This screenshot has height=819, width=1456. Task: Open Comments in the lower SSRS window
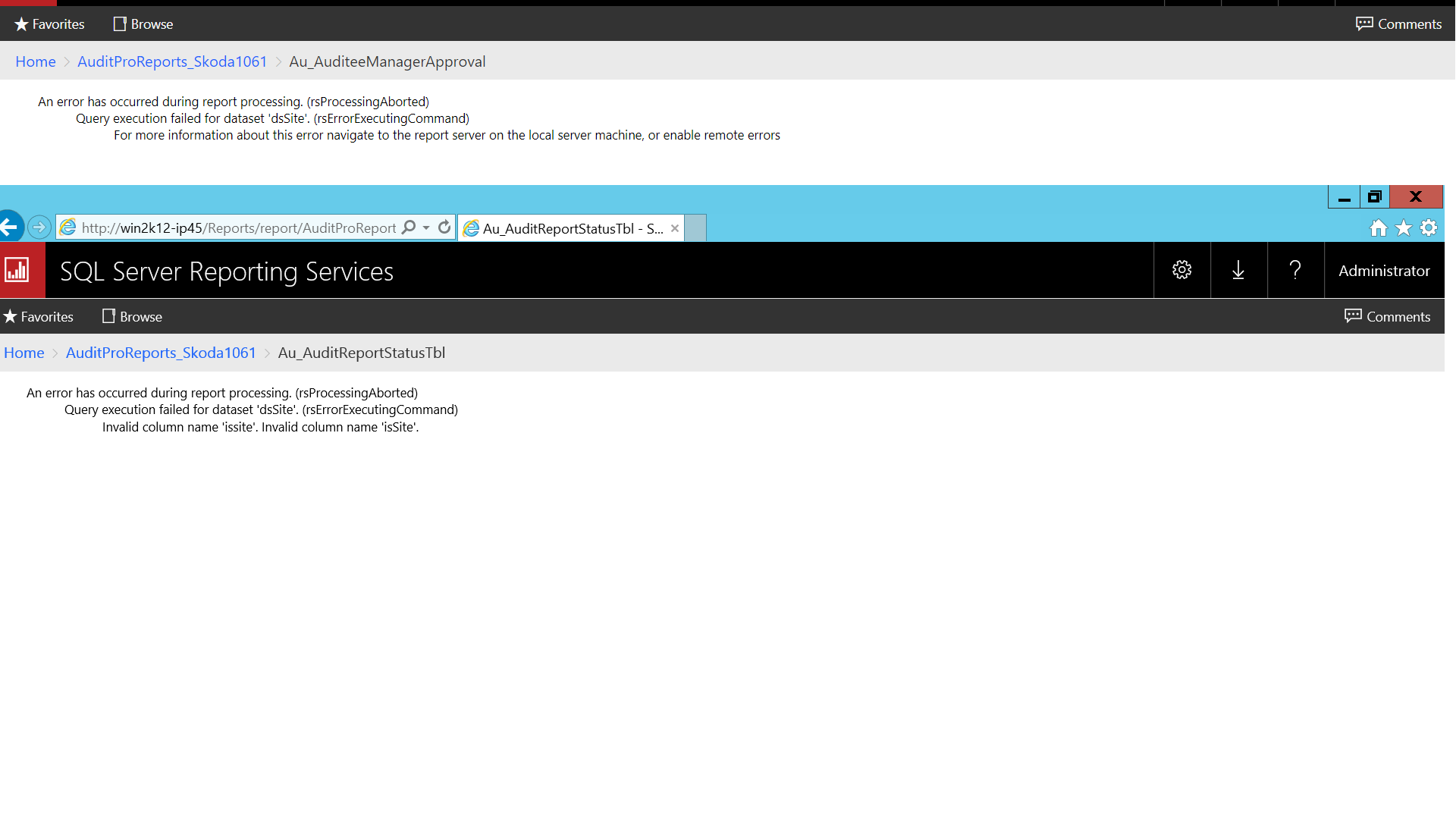tap(1387, 317)
